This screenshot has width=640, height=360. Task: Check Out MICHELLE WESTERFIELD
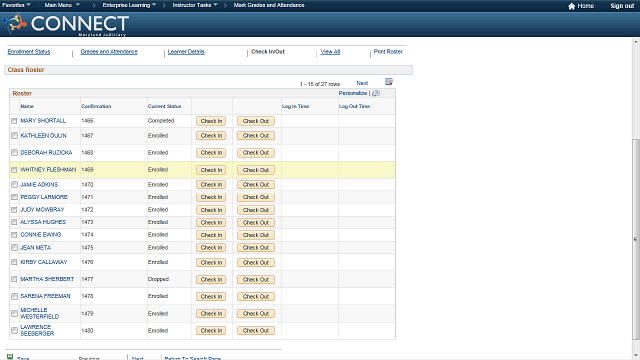(256, 313)
